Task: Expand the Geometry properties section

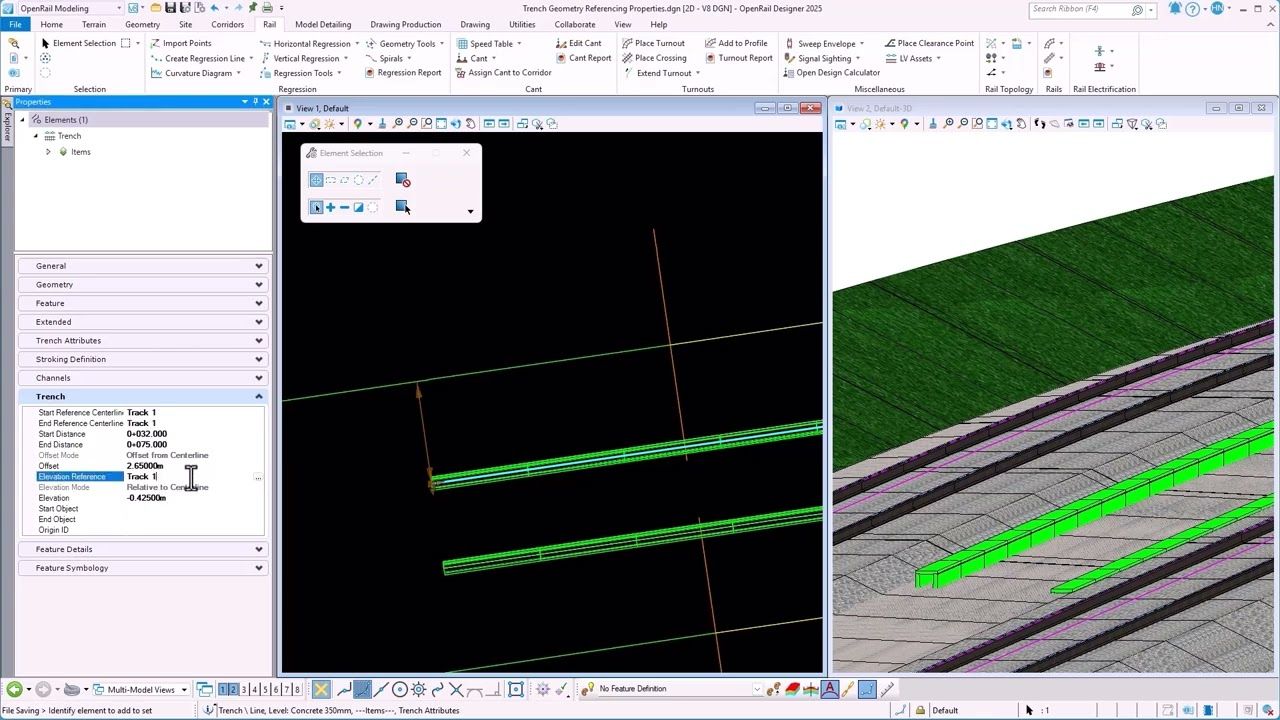Action: click(142, 285)
